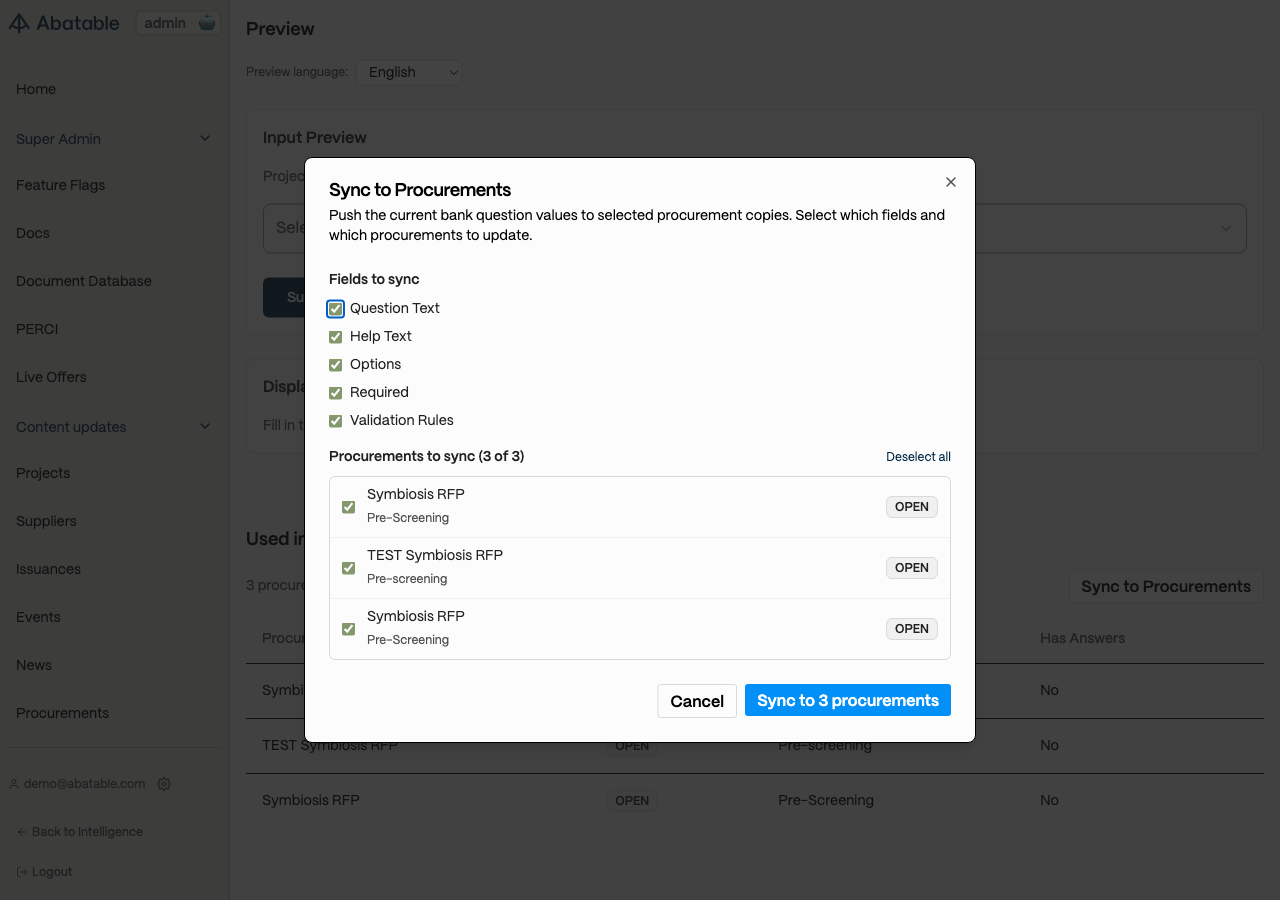Go to Feature Flags page
This screenshot has height=900, width=1280.
click(60, 185)
